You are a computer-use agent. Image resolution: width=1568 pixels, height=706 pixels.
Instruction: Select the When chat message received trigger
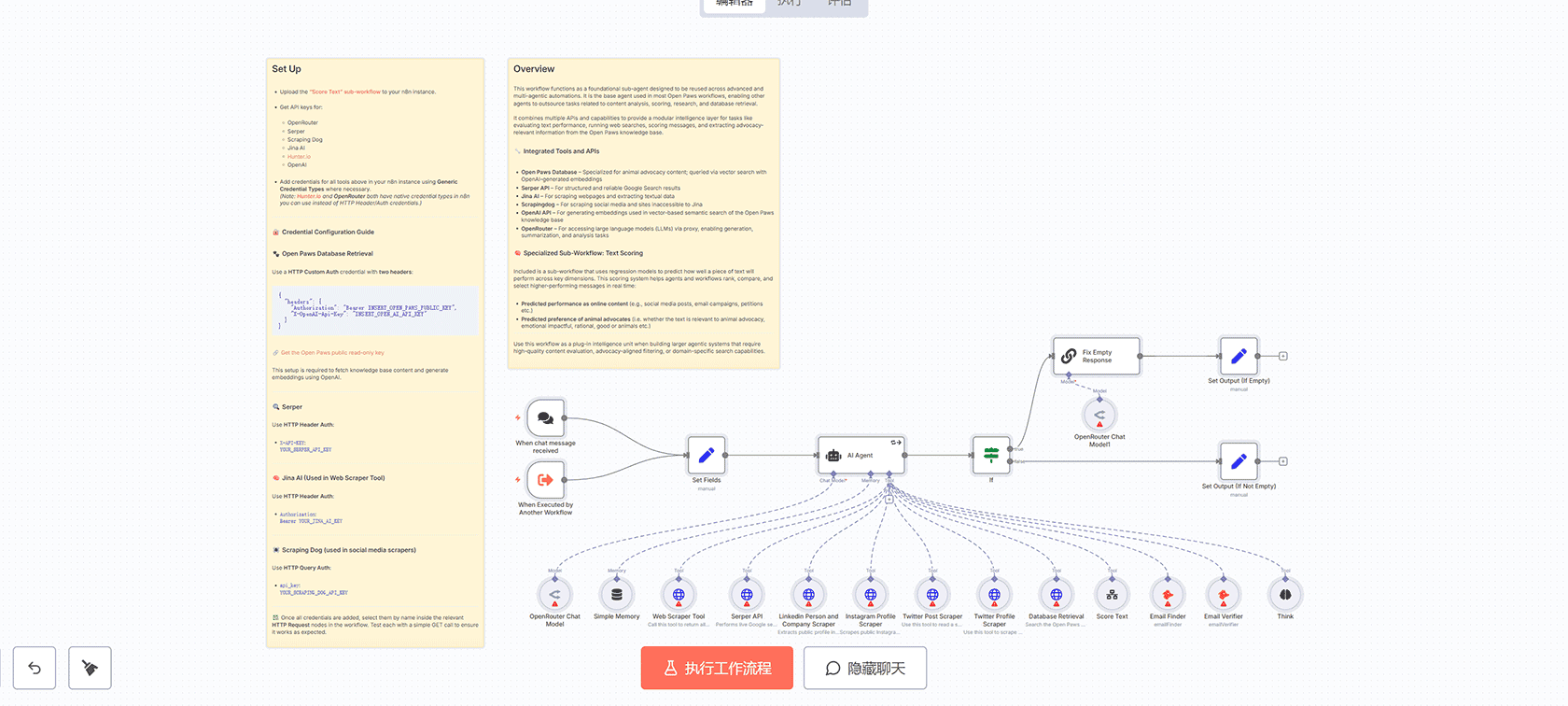click(546, 418)
